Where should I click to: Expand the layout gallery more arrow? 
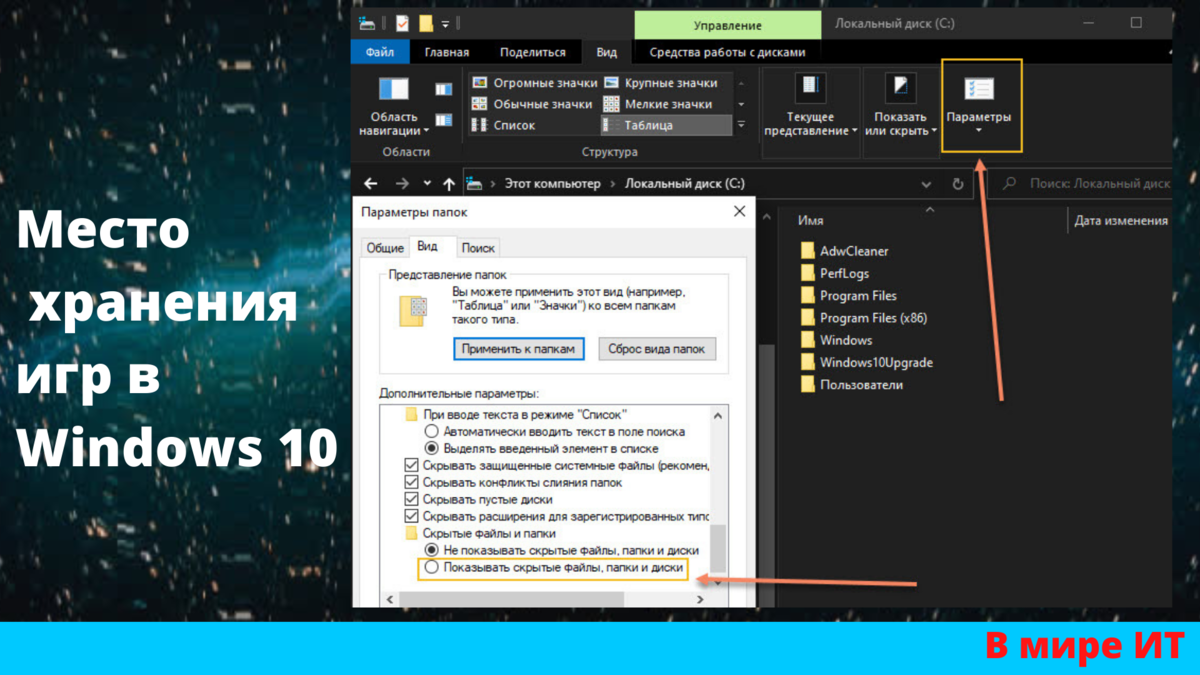[741, 125]
